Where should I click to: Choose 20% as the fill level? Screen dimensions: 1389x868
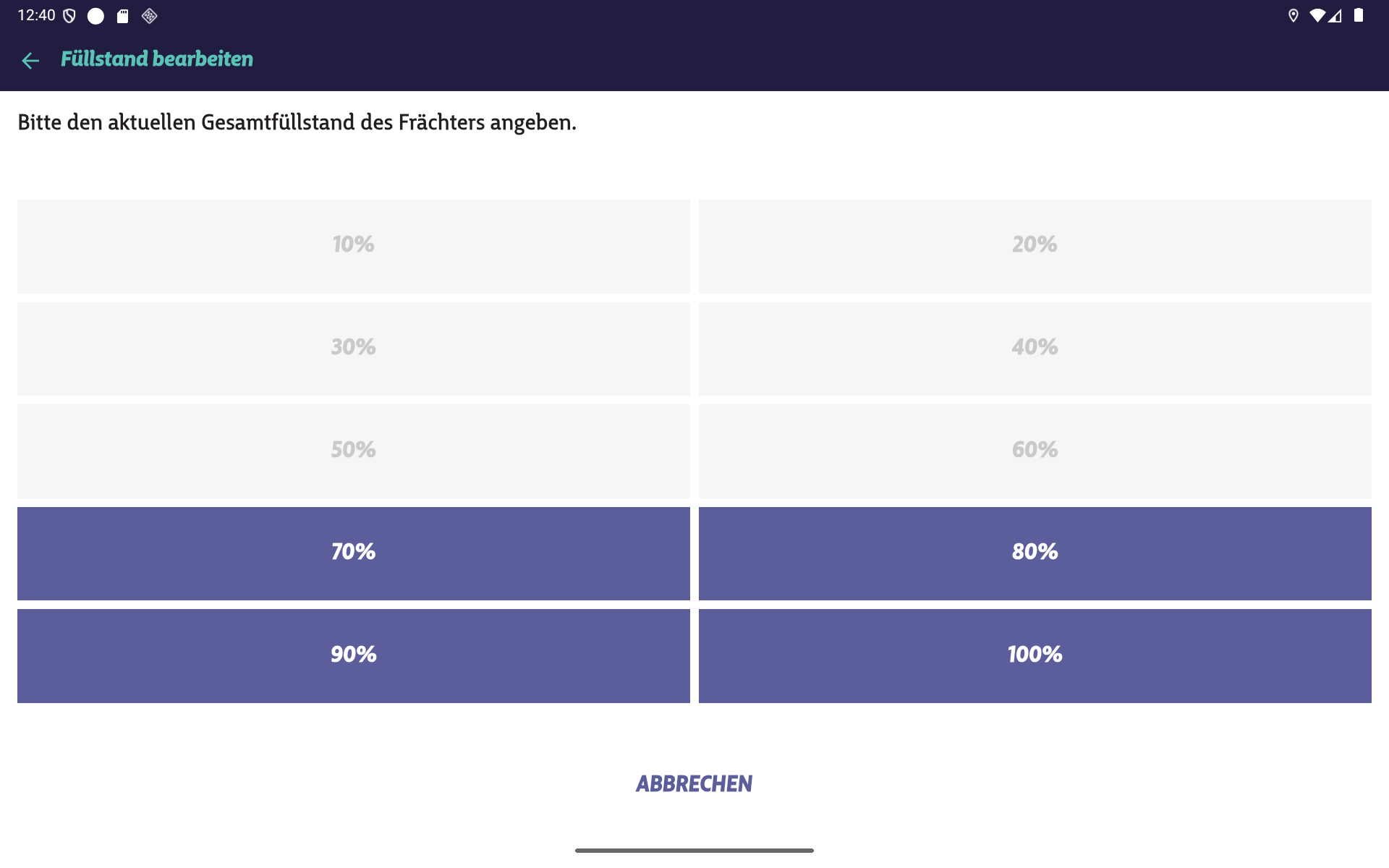coord(1035,246)
